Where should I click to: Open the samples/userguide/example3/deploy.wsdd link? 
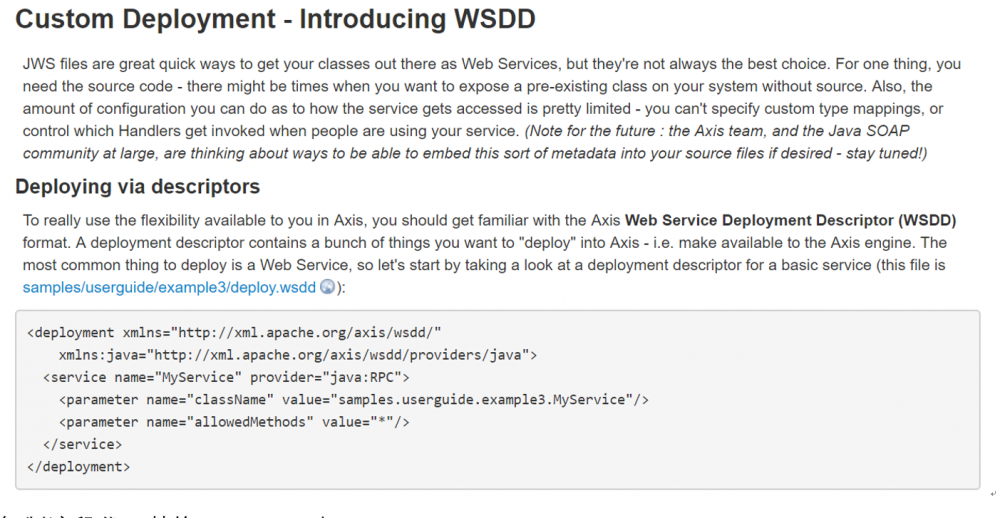coord(171,286)
